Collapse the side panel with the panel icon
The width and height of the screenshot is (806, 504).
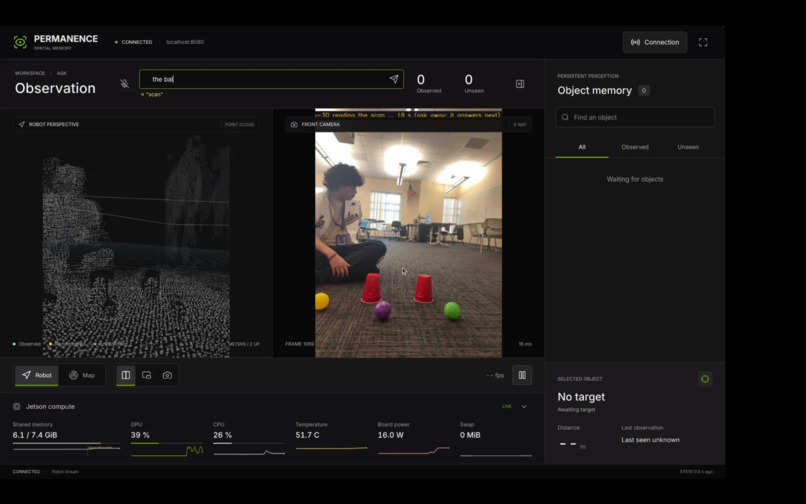520,83
